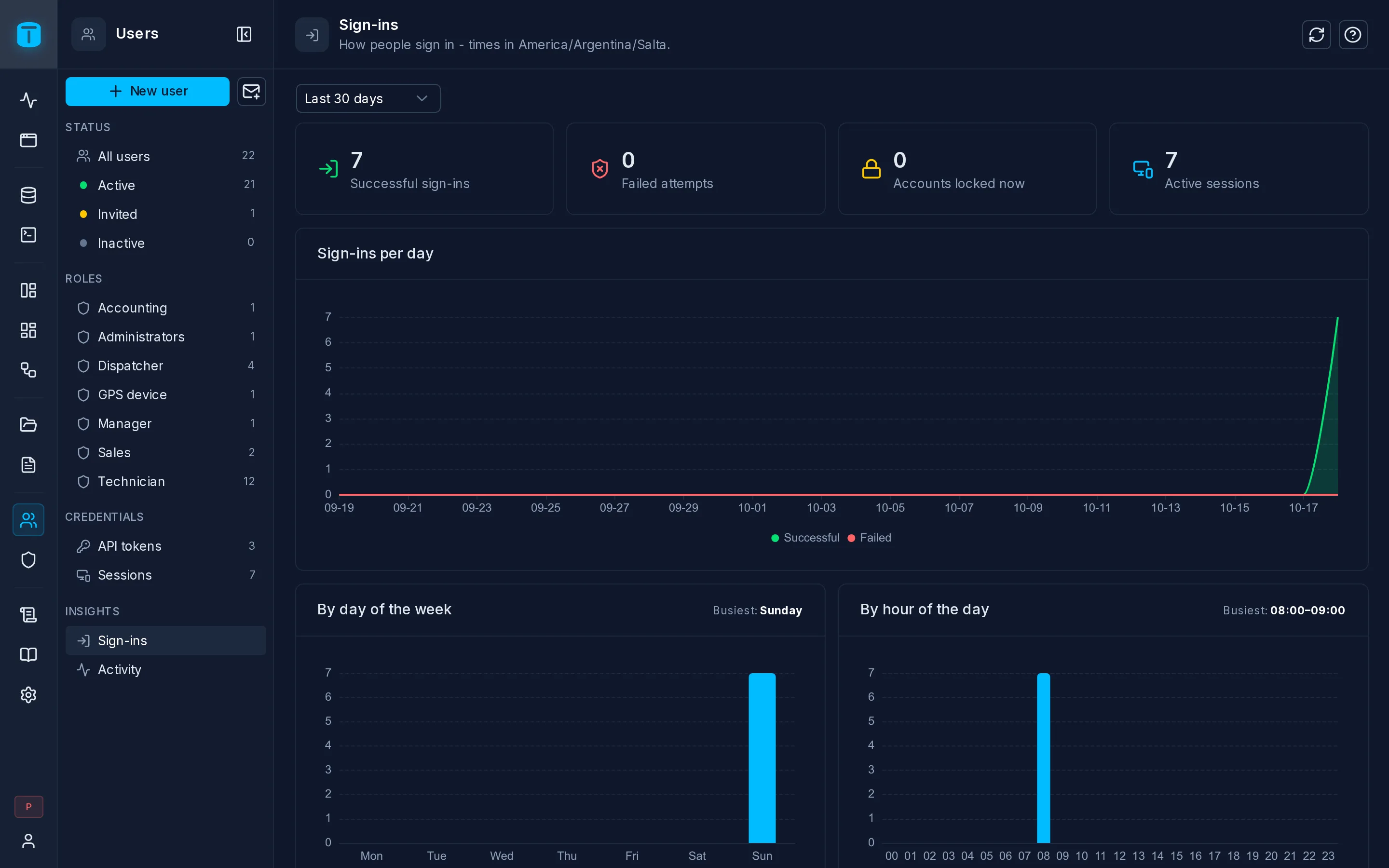Toggle the Failed series in chart legend

click(870, 537)
